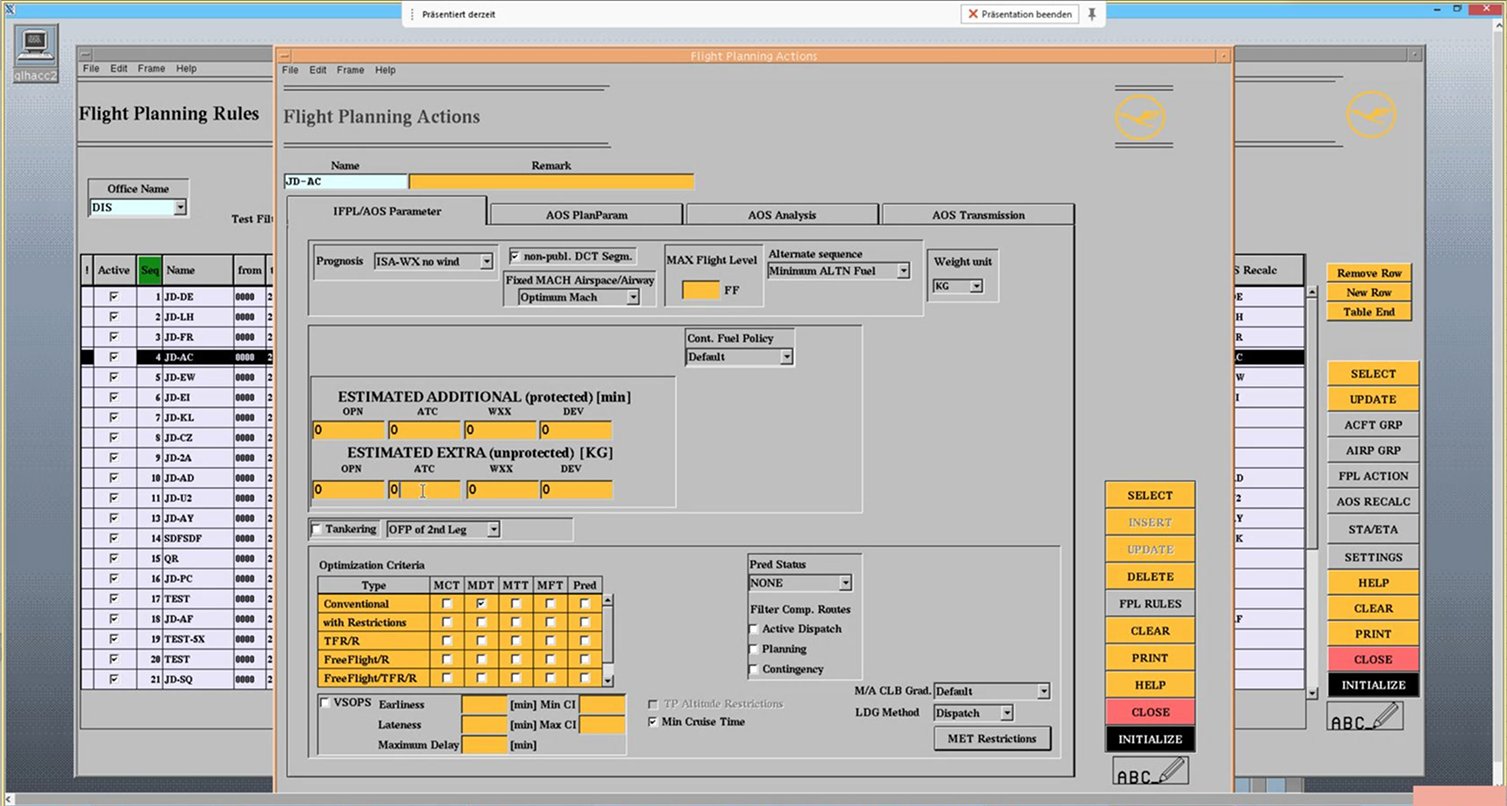This screenshot has height=806, width=1507.
Task: Click the Earliness minutes input field
Action: pos(485,705)
